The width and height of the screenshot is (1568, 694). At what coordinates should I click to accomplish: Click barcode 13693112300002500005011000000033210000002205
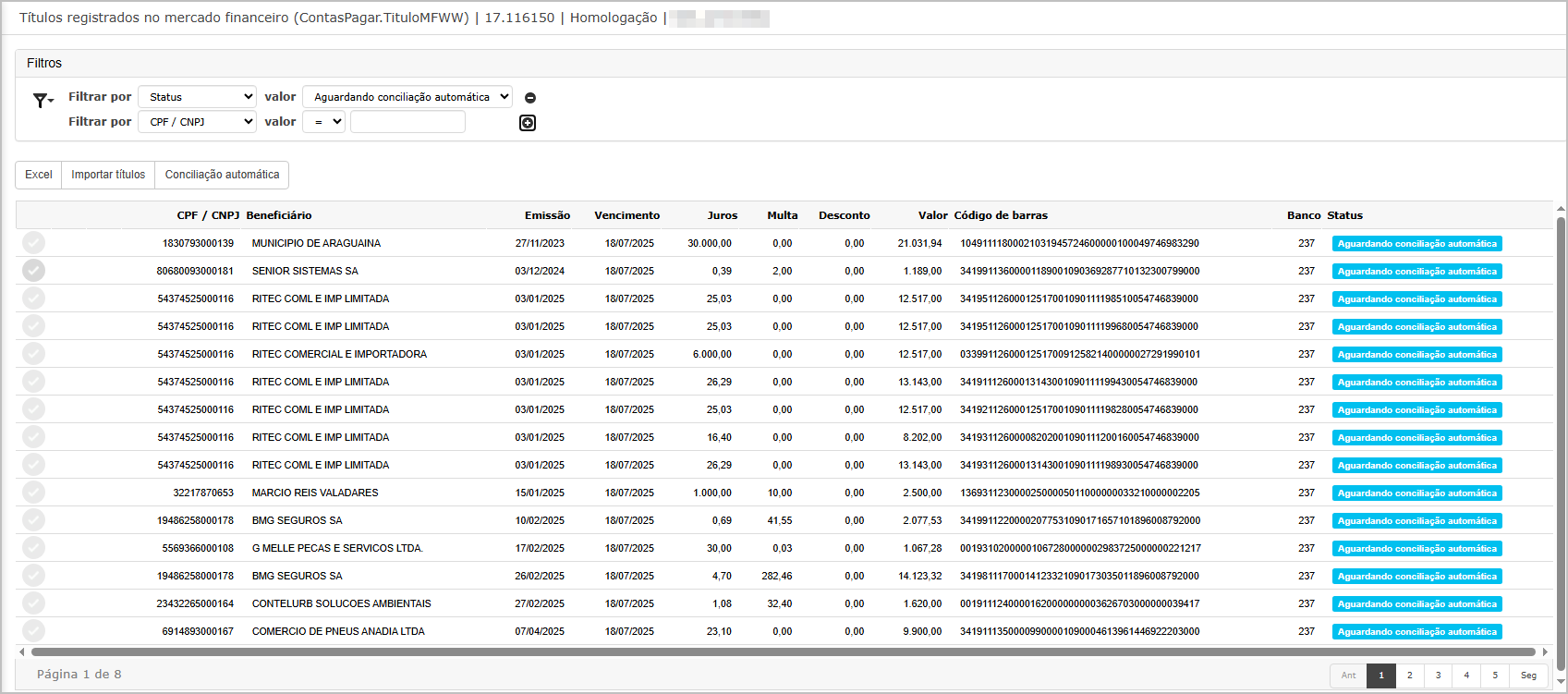point(1079,493)
